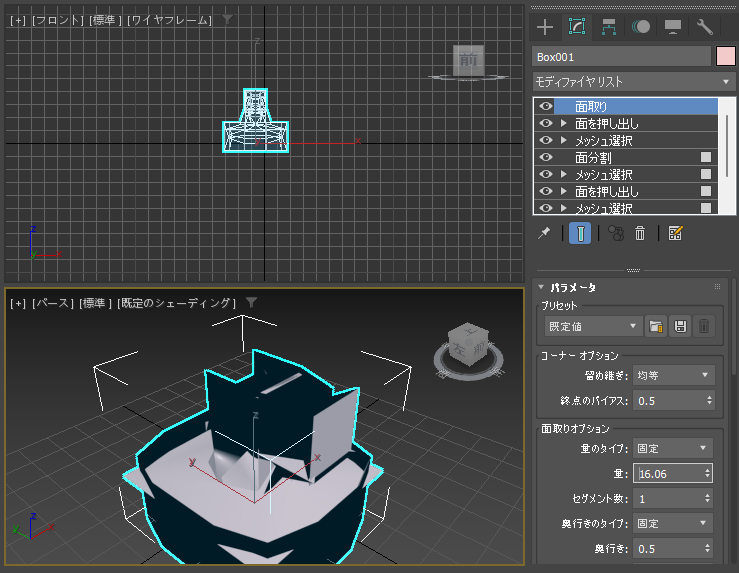The width and height of the screenshot is (739, 573).
Task: Save preset with the floppy disk icon
Action: tap(680, 326)
